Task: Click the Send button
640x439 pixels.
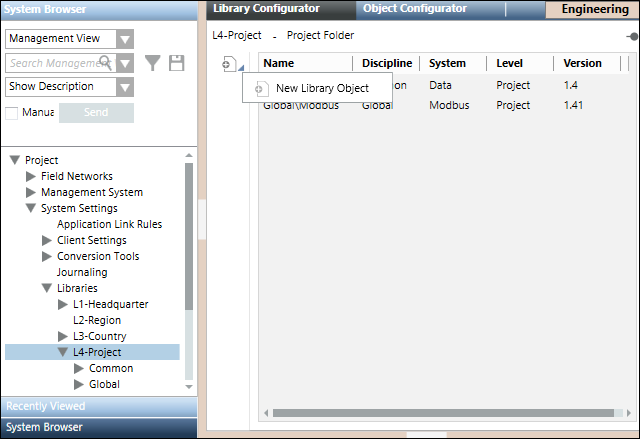Action: 96,112
